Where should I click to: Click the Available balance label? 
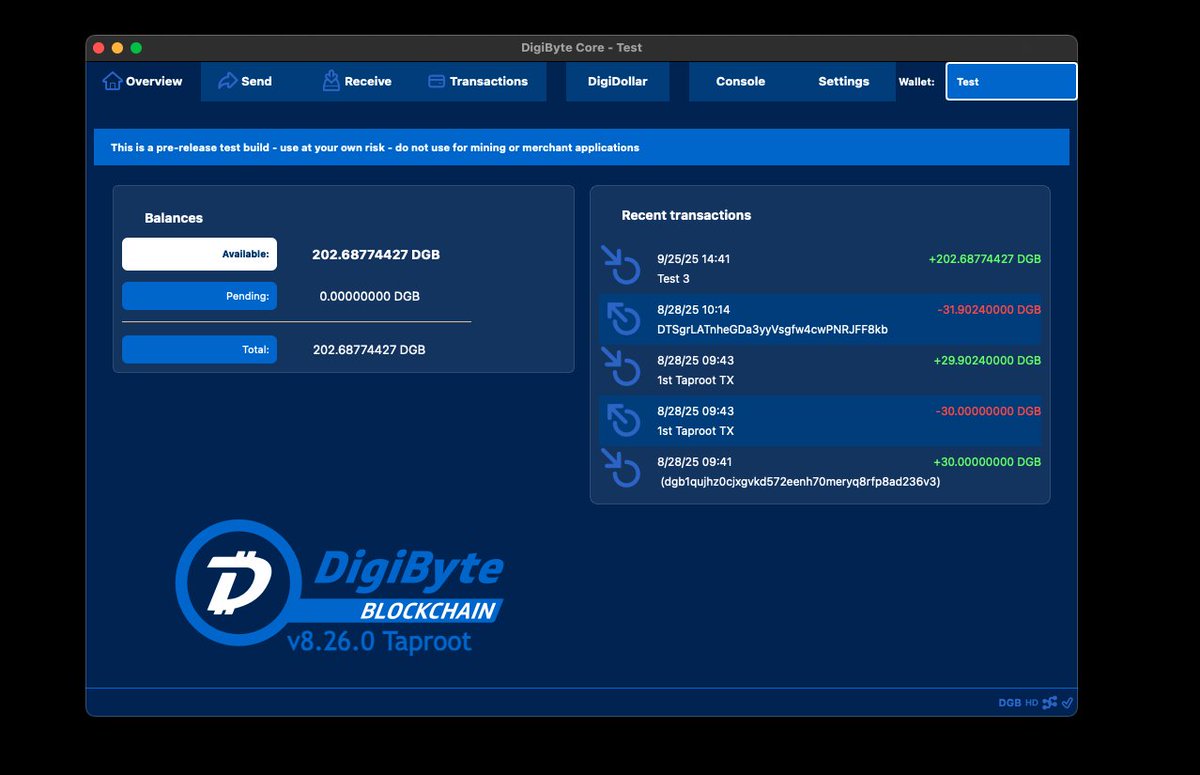click(x=199, y=254)
